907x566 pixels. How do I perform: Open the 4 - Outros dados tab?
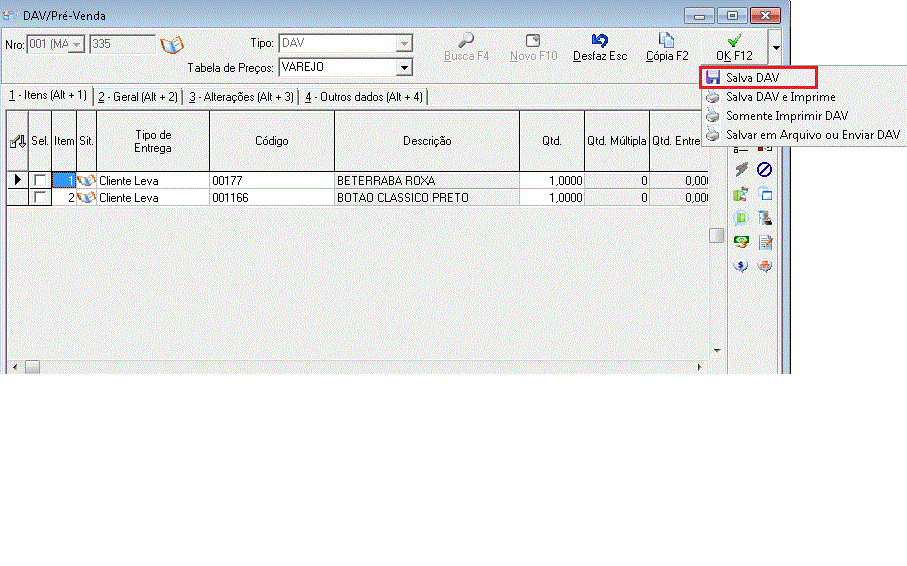[x=364, y=97]
